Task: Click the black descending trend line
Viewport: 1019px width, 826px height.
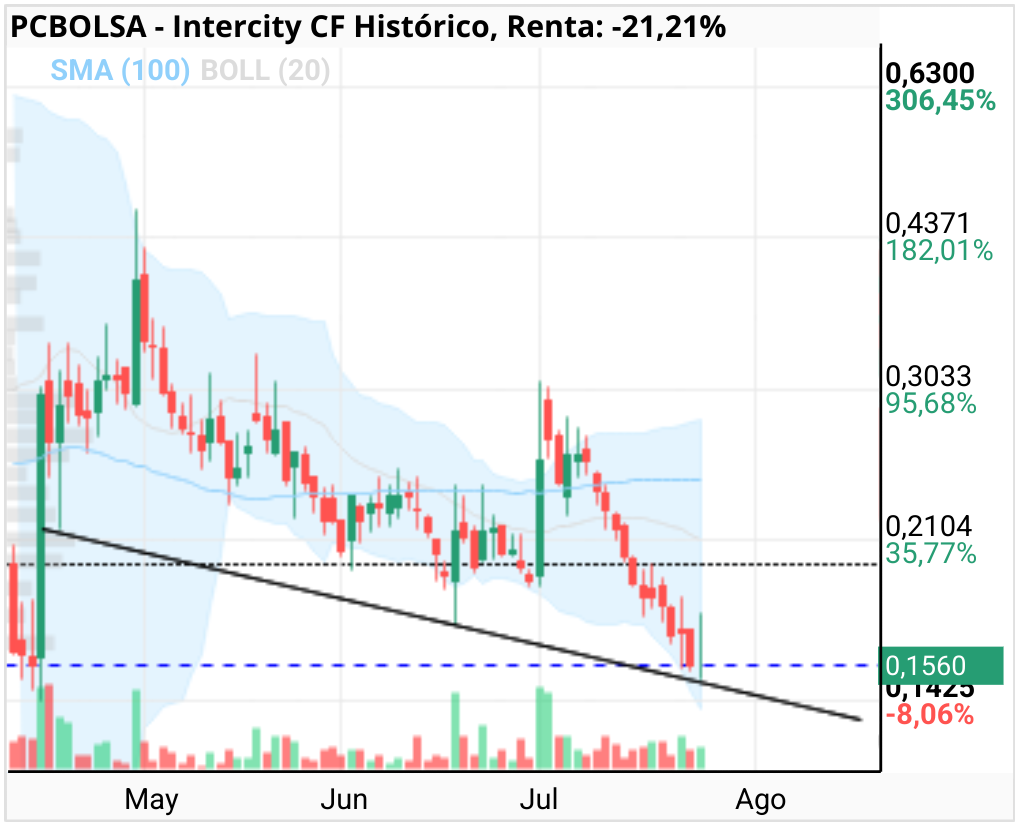Action: pyautogui.click(x=451, y=624)
